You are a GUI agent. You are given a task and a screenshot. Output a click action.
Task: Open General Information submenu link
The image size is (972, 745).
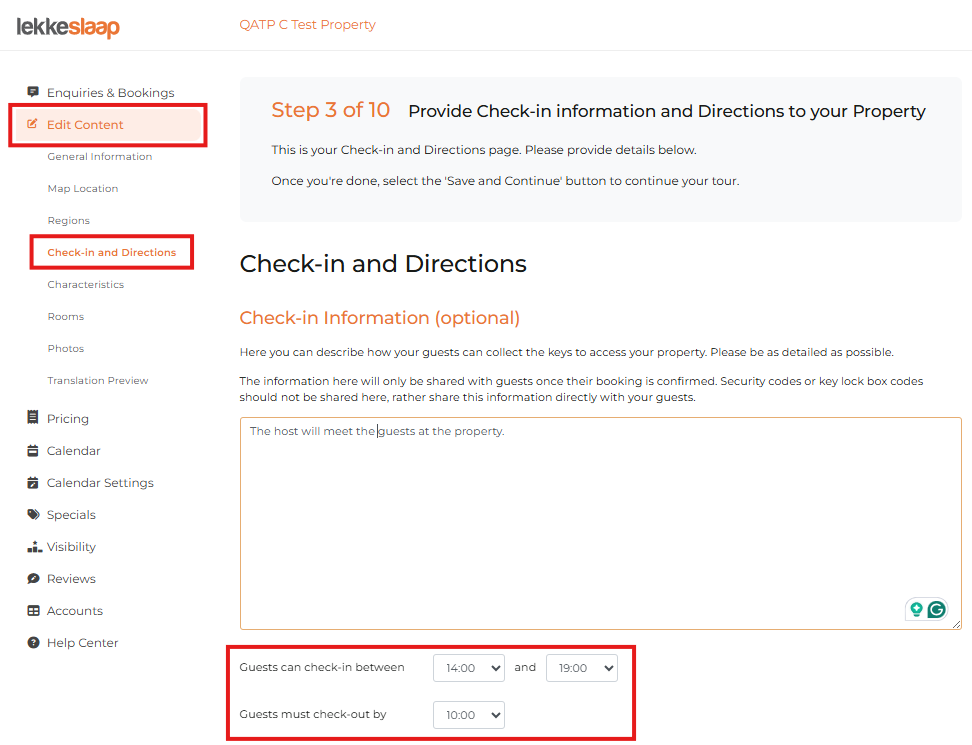tap(100, 157)
